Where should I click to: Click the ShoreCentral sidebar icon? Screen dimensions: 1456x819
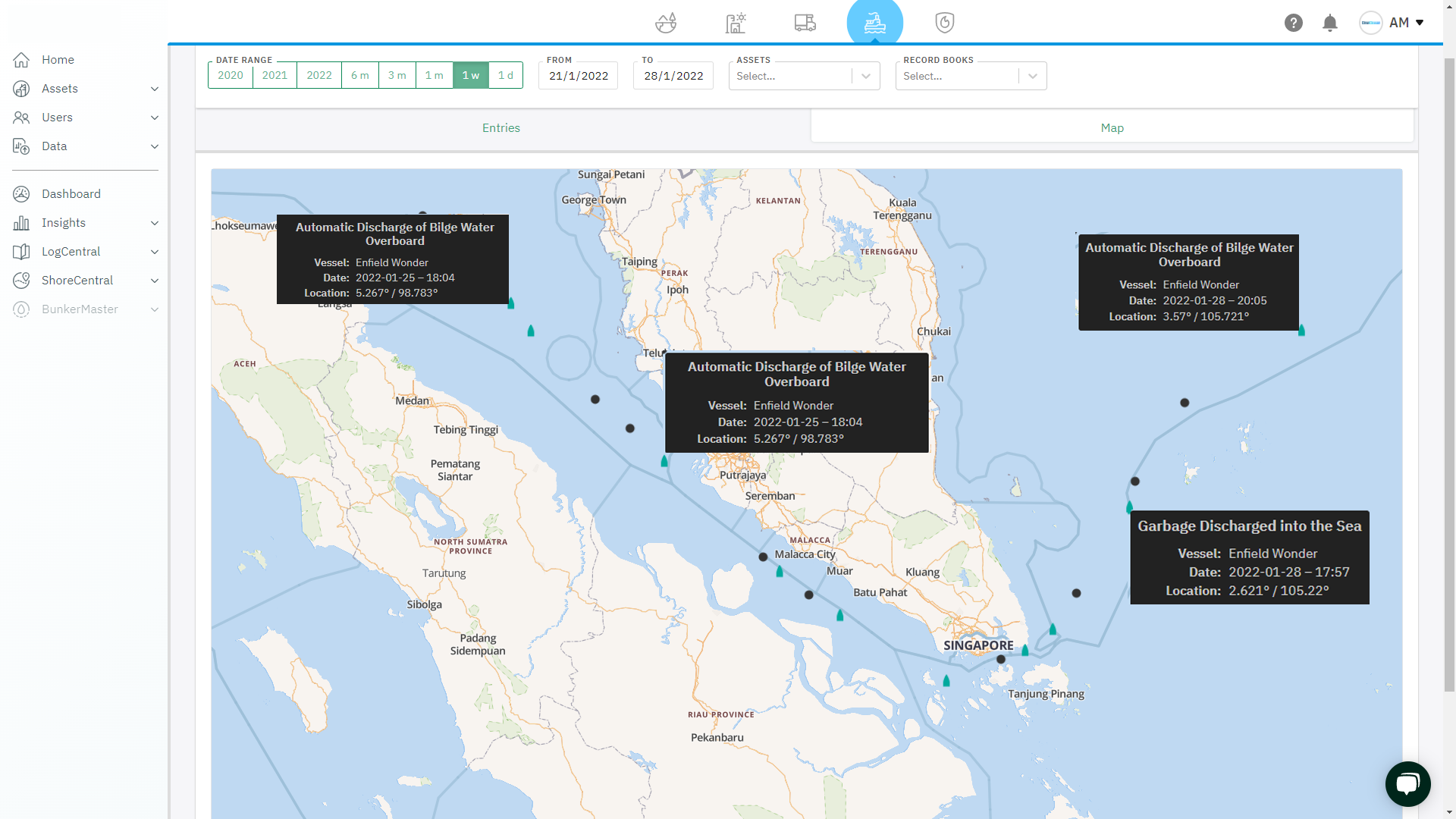[x=21, y=281]
